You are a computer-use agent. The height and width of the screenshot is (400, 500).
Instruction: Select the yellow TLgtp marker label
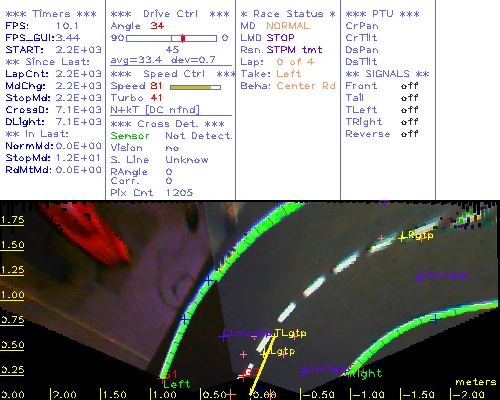pos(290,333)
